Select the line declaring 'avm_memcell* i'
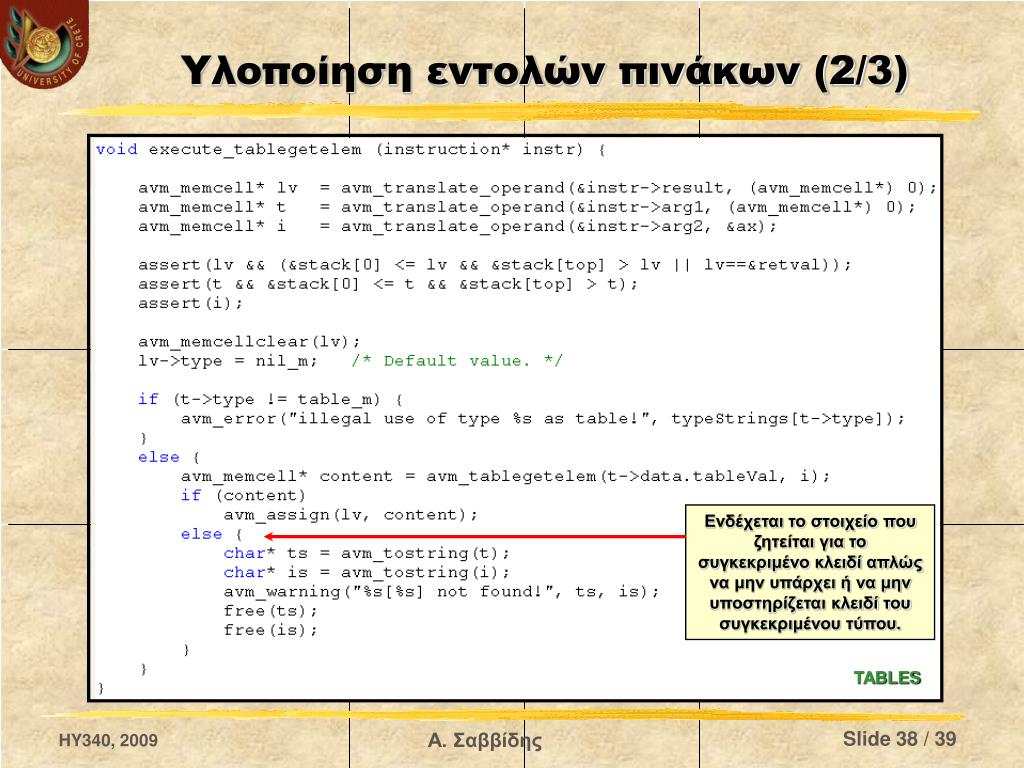This screenshot has height=768, width=1024. coord(457,227)
